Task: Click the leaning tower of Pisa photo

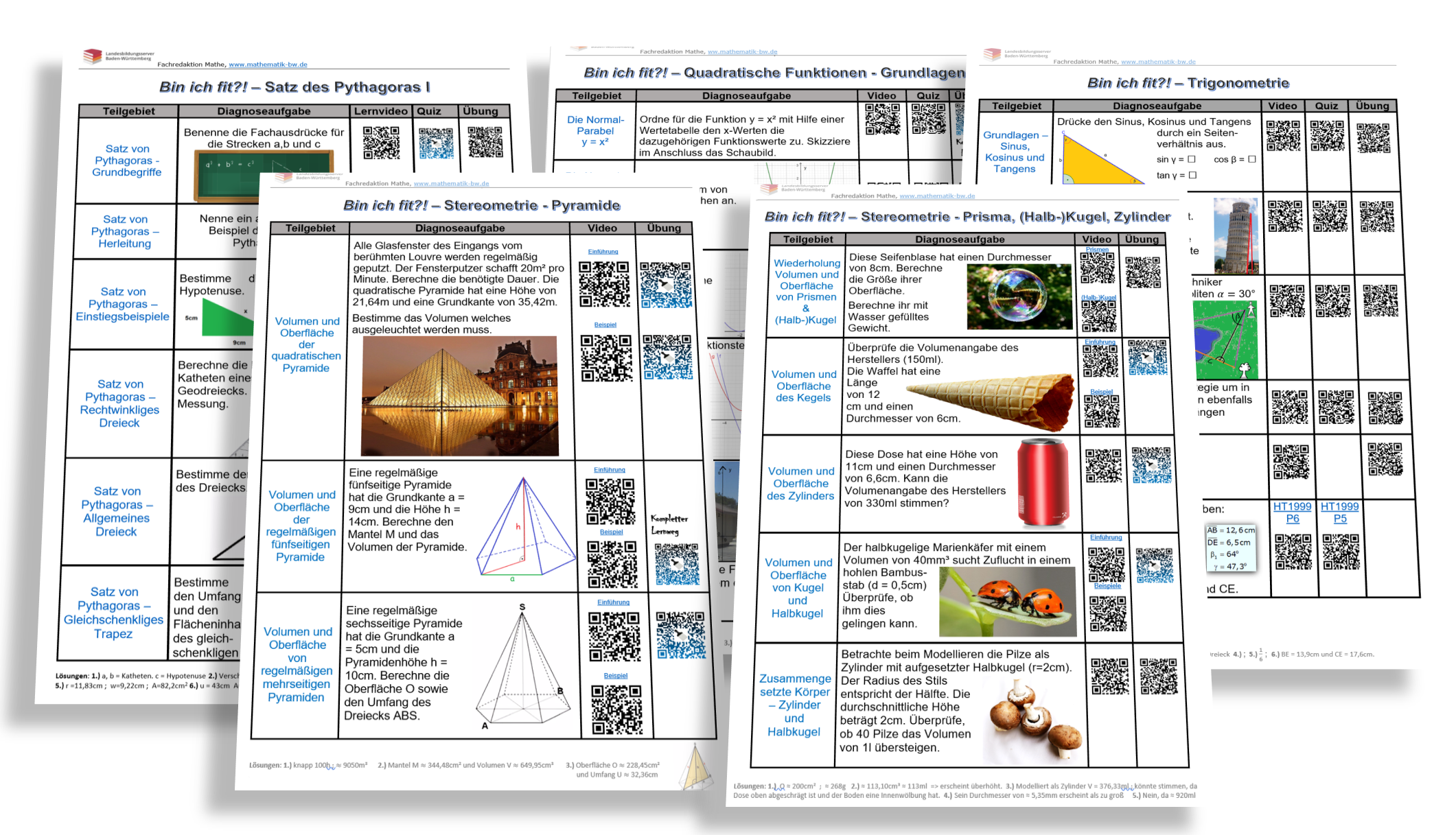Action: click(1236, 235)
